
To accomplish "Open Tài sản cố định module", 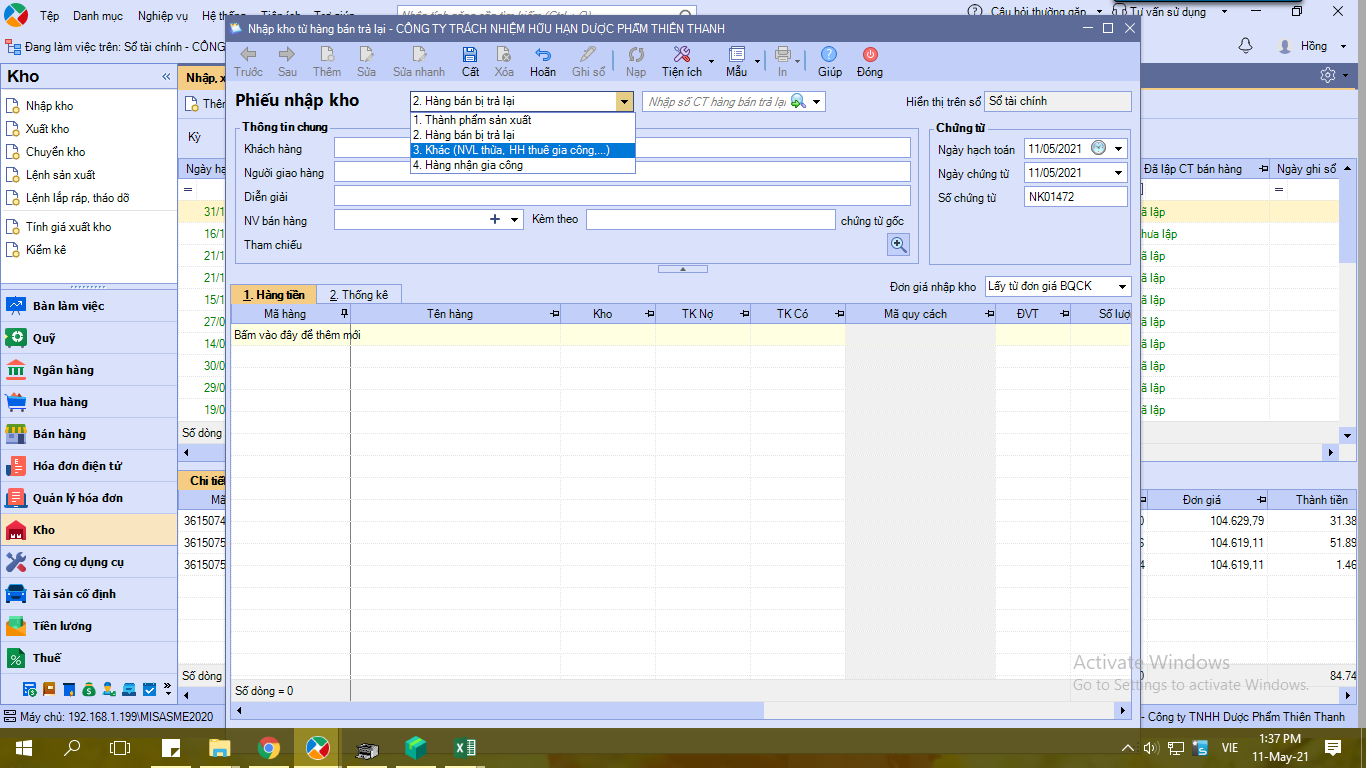I will pos(89,594).
